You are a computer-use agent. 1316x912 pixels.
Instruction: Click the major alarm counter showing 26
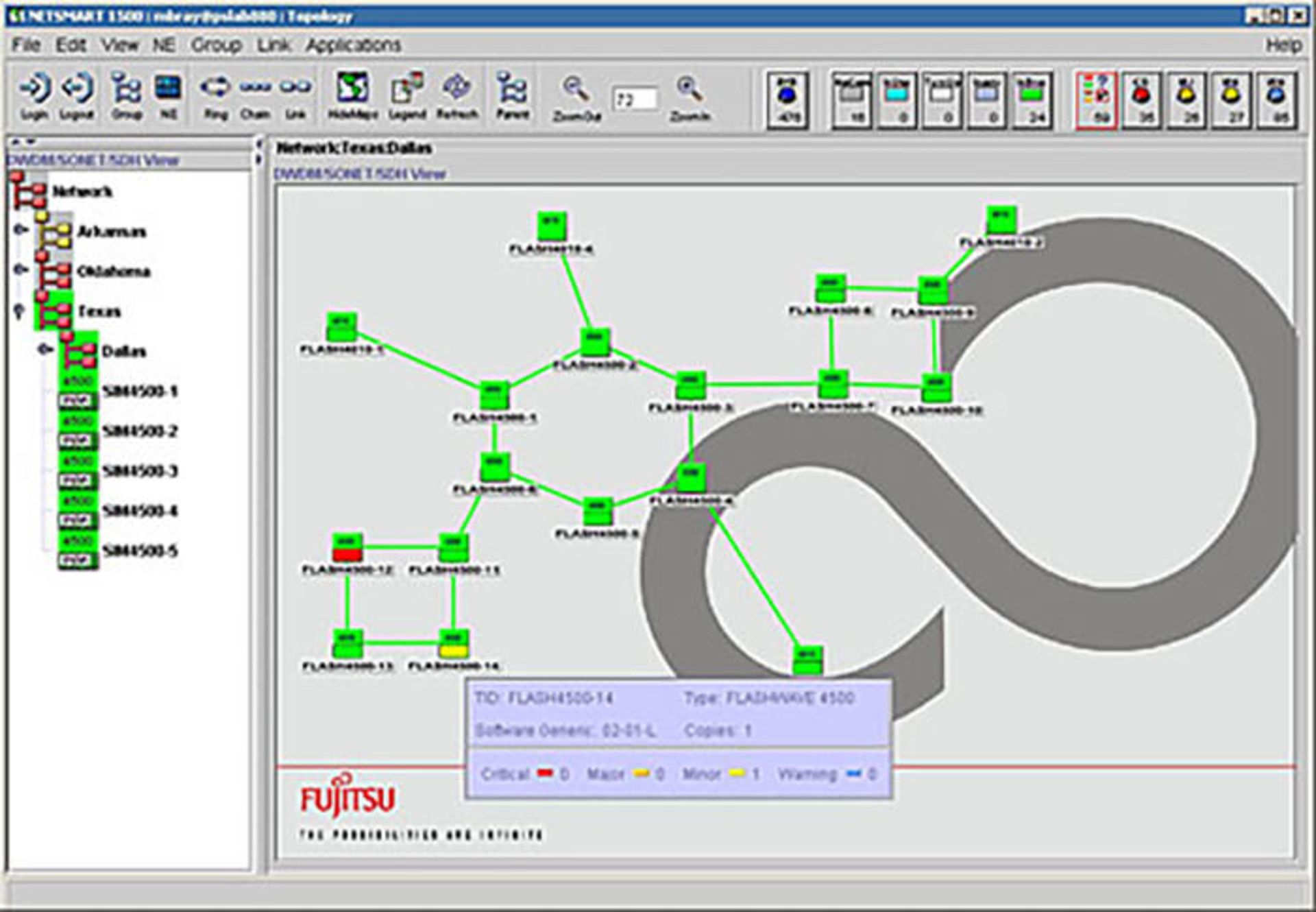click(1186, 100)
